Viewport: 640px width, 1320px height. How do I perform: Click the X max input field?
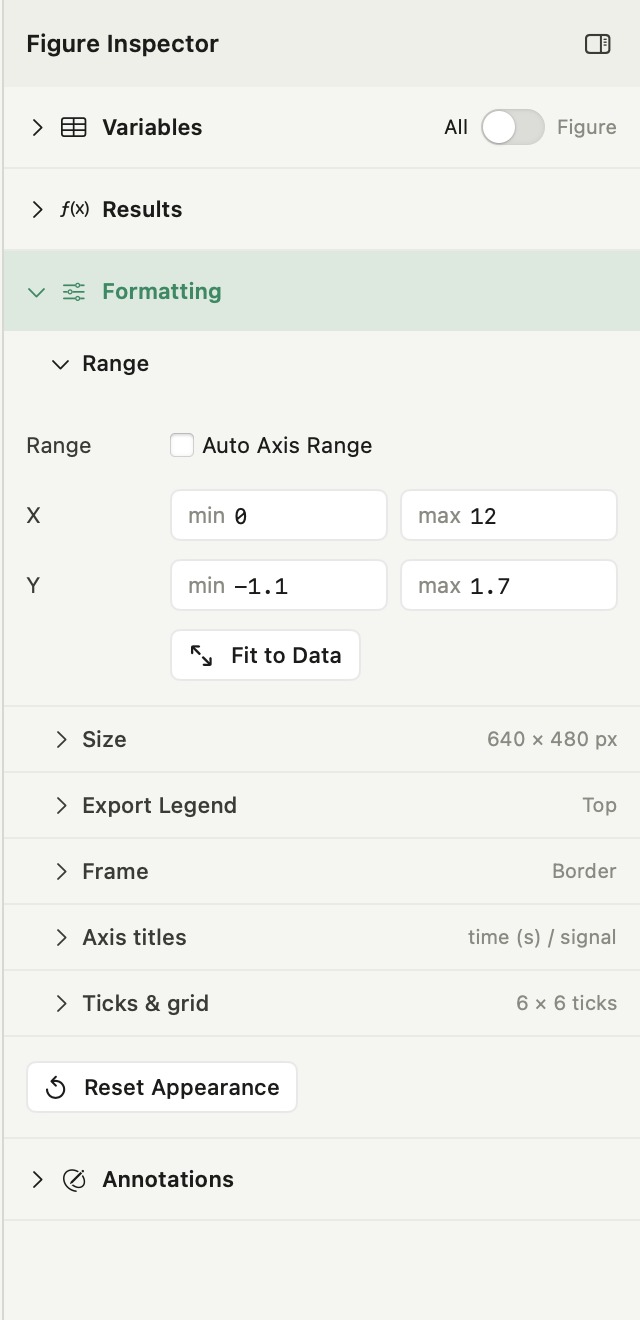point(509,515)
